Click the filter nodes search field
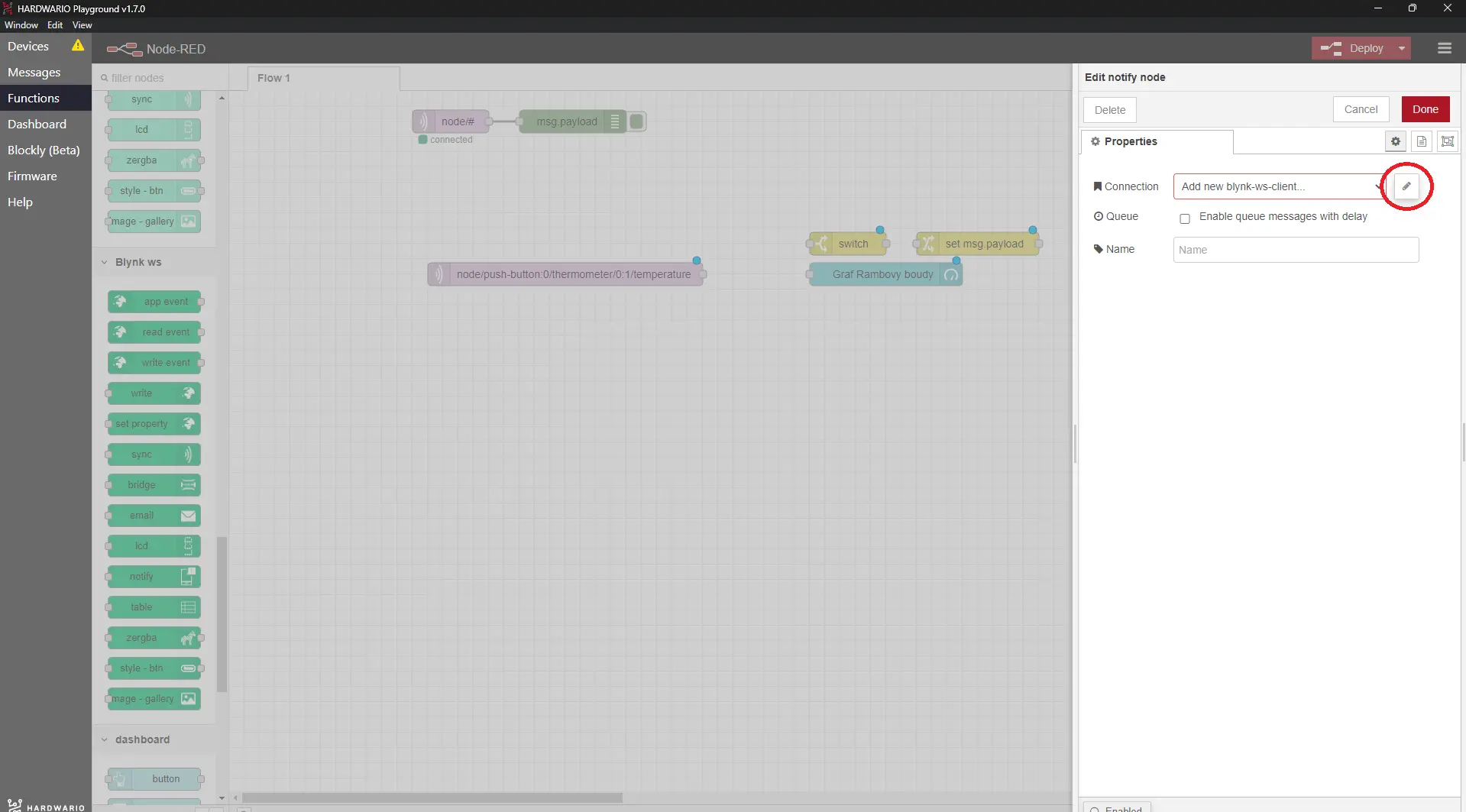The width and height of the screenshot is (1466, 812). (161, 78)
